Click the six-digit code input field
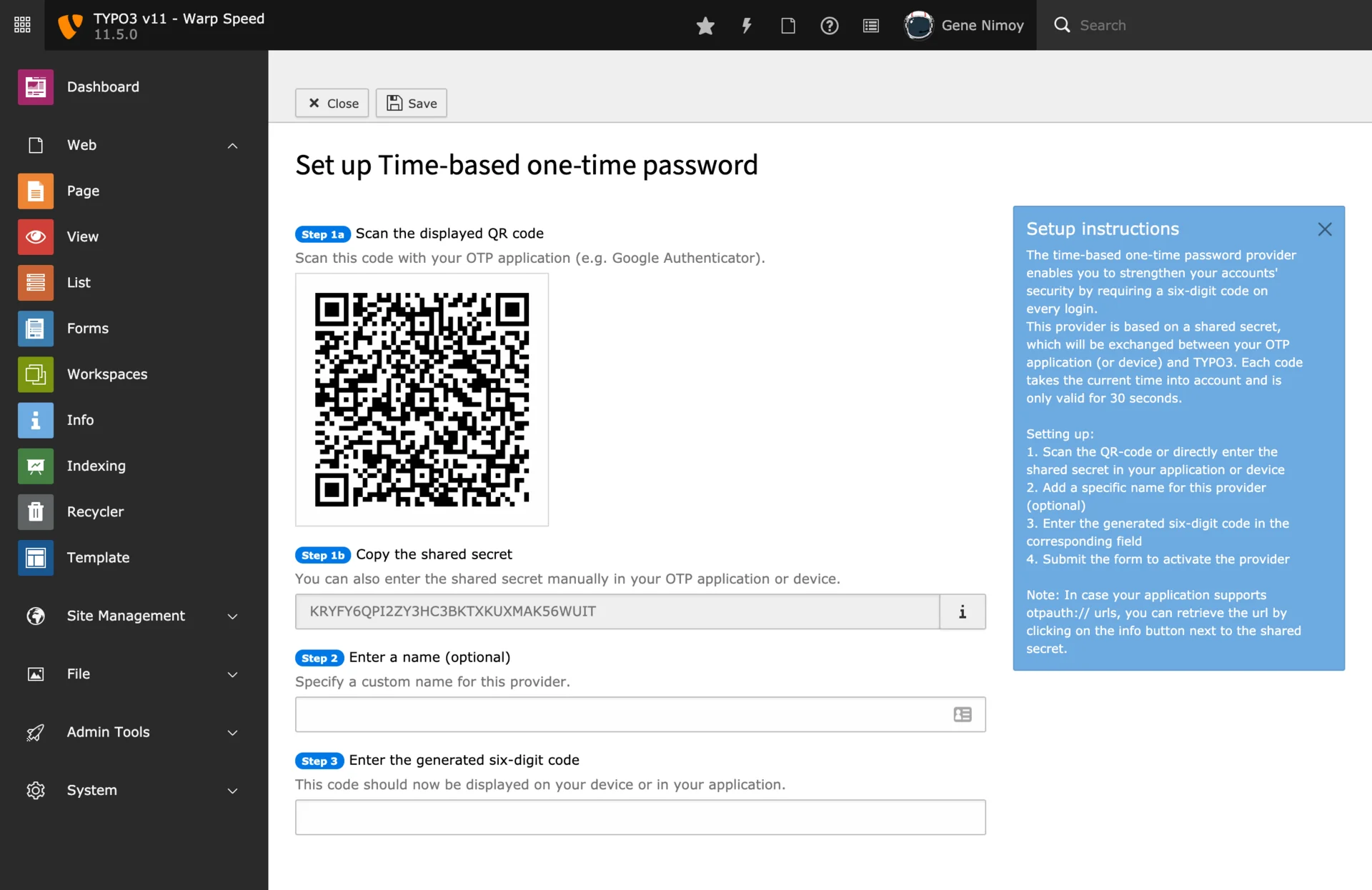The height and width of the screenshot is (890, 1372). point(640,816)
